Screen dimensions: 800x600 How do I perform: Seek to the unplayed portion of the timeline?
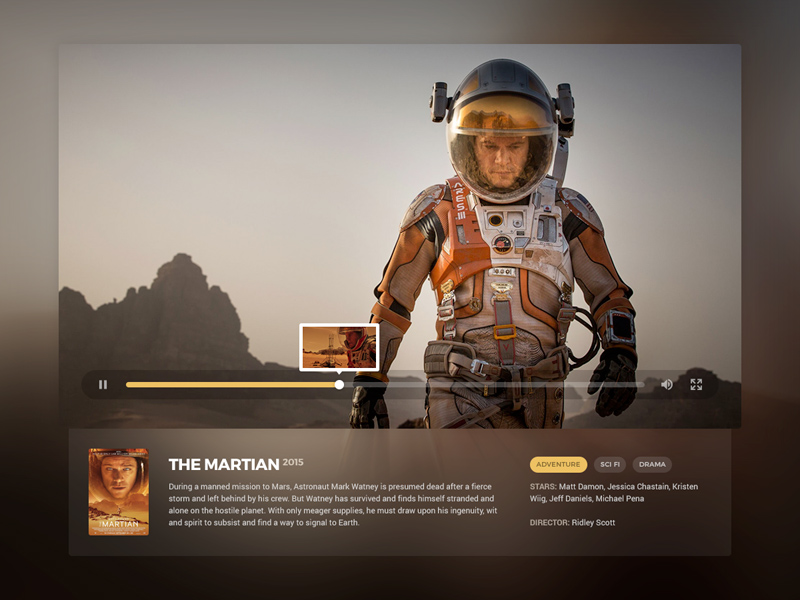[500, 384]
